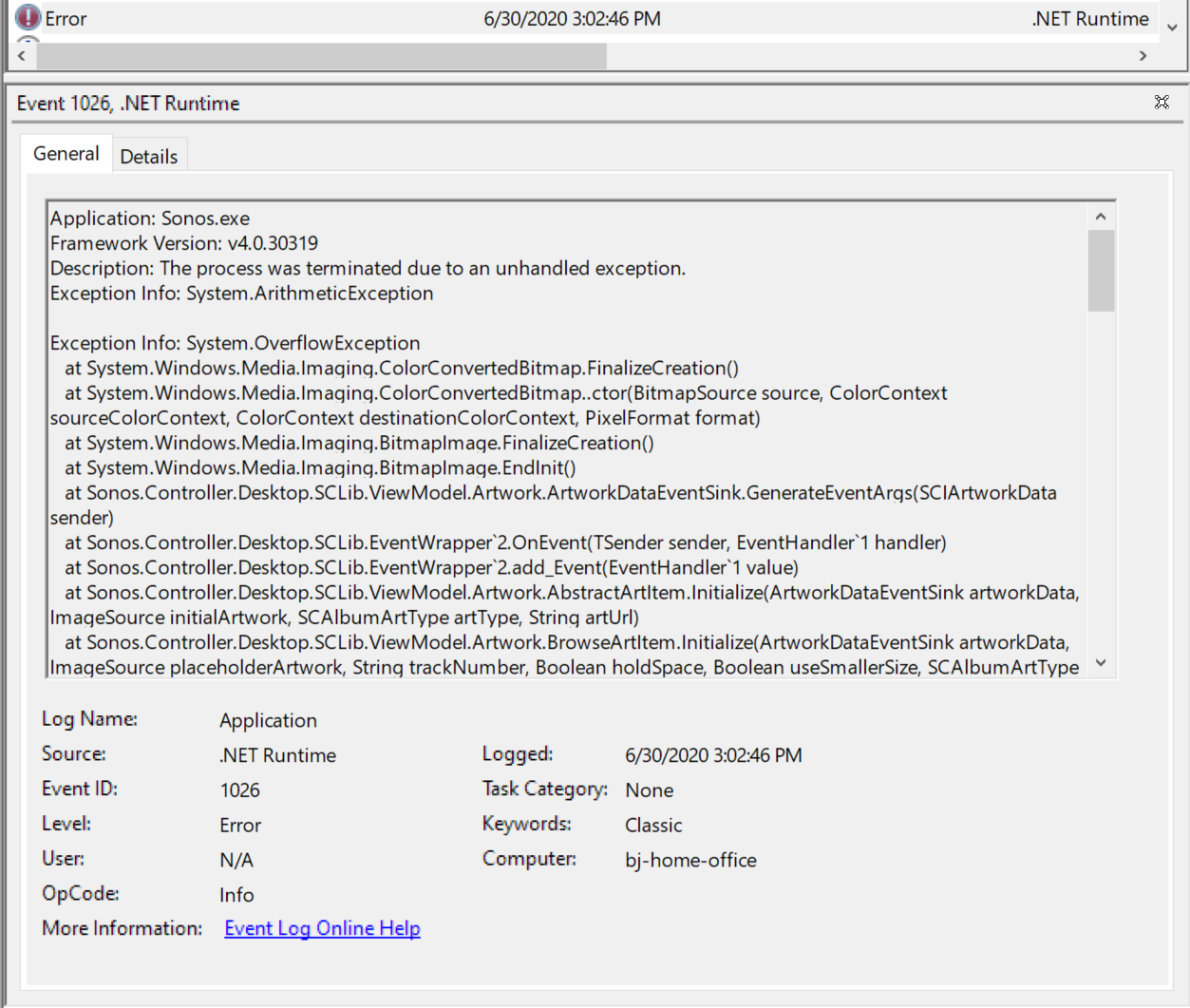Image resolution: width=1190 pixels, height=1008 pixels.
Task: Click the red Error icon in event list
Action: pyautogui.click(x=28, y=17)
